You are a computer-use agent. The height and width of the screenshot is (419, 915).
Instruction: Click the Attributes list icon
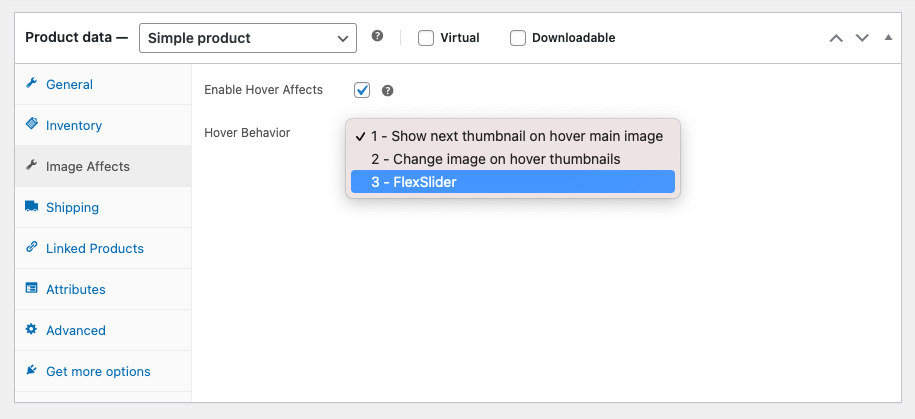point(32,289)
